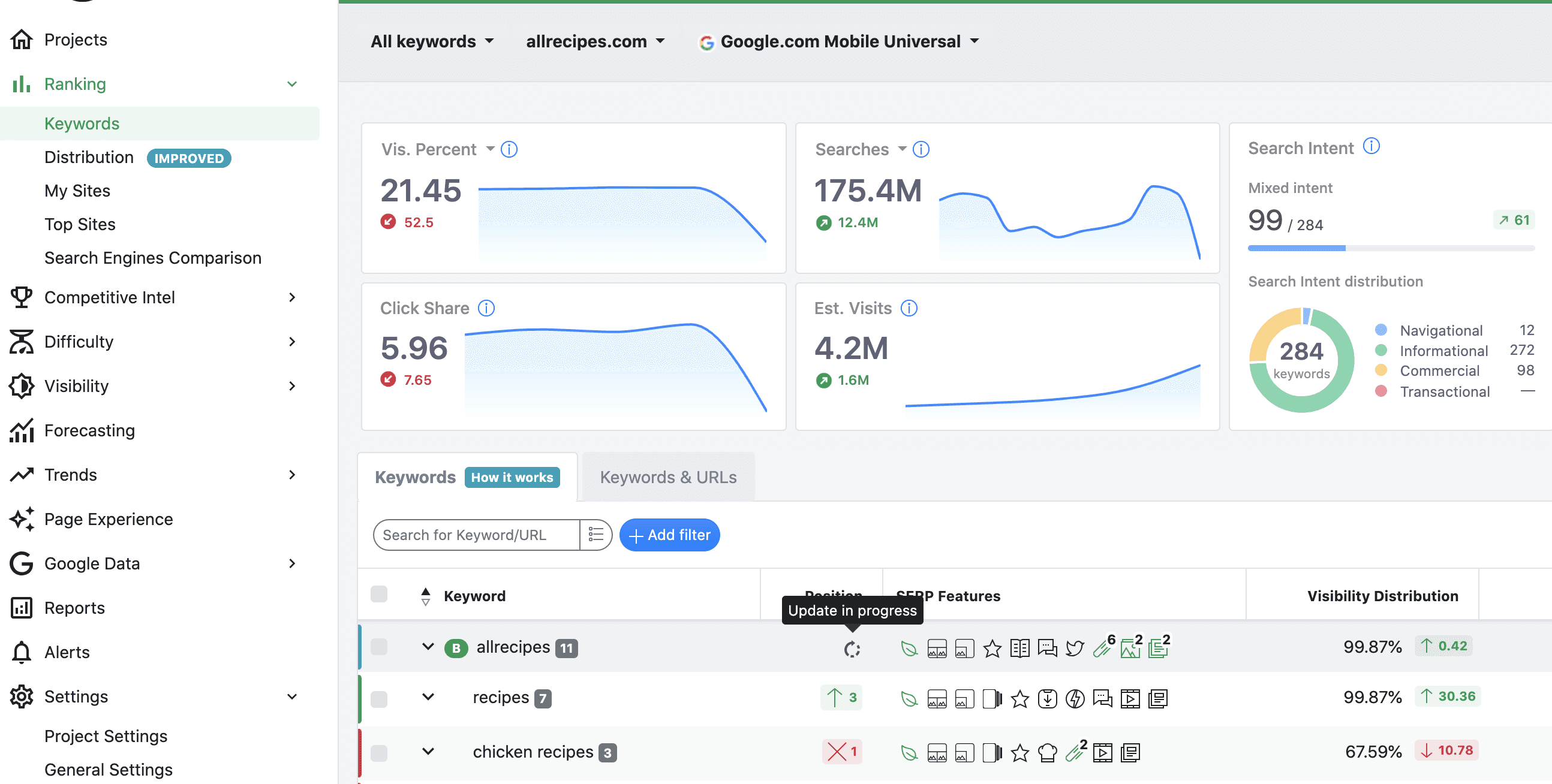The height and width of the screenshot is (784, 1552).
Task: Switch to the Keywords & URLs tab
Action: pyautogui.click(x=668, y=478)
